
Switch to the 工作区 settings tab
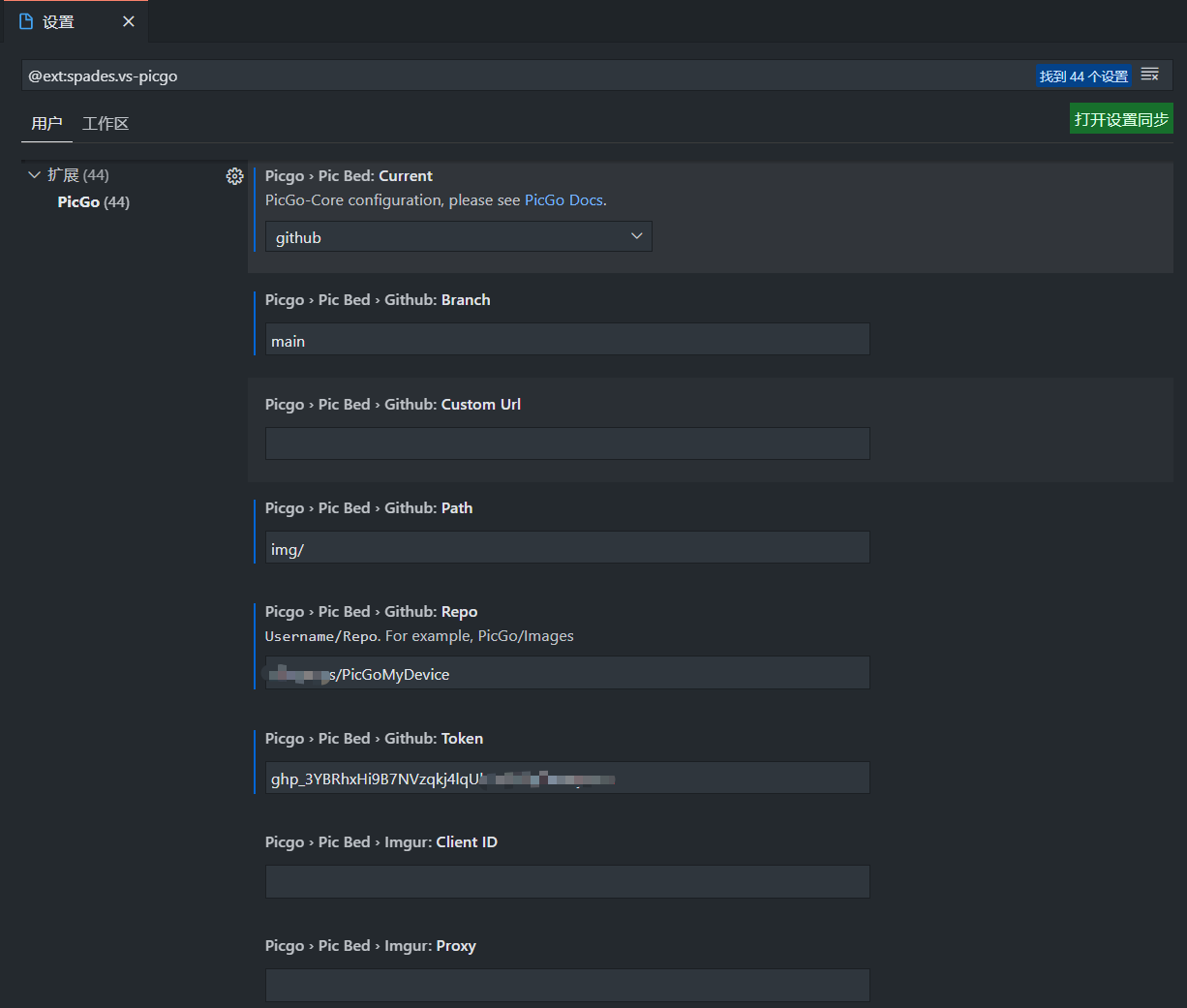coord(106,123)
